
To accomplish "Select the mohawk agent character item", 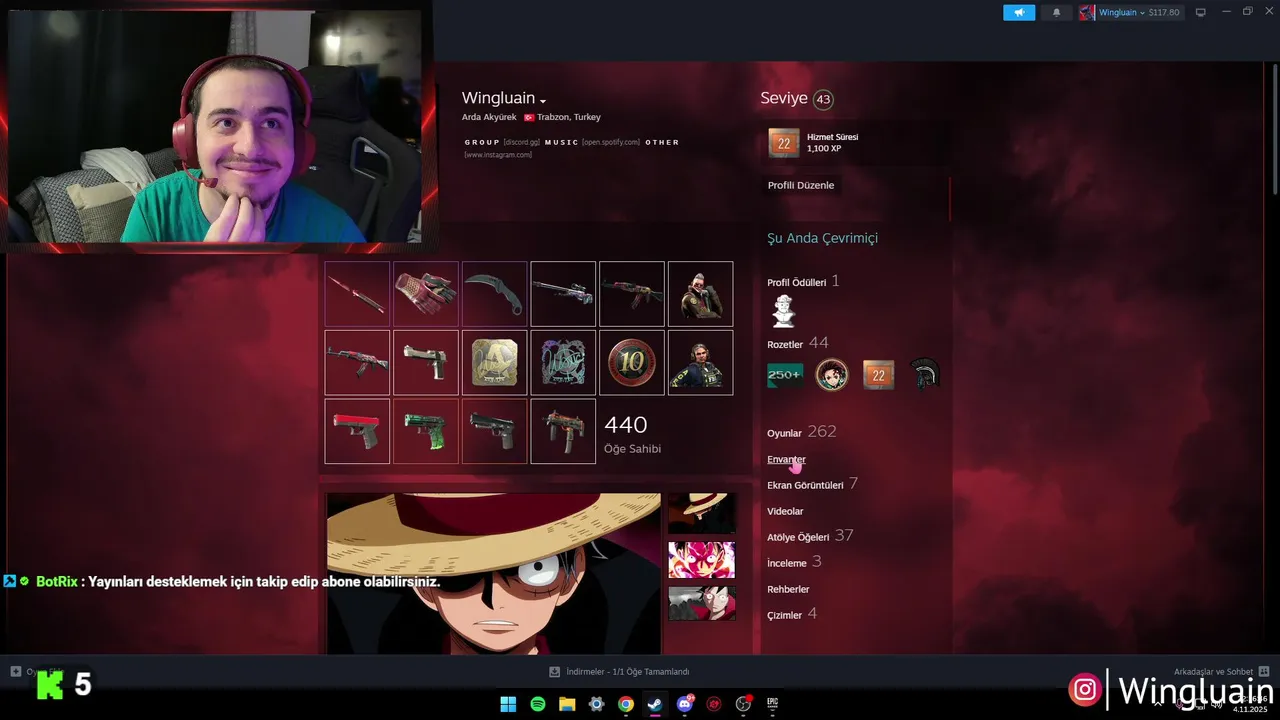I will [700, 294].
